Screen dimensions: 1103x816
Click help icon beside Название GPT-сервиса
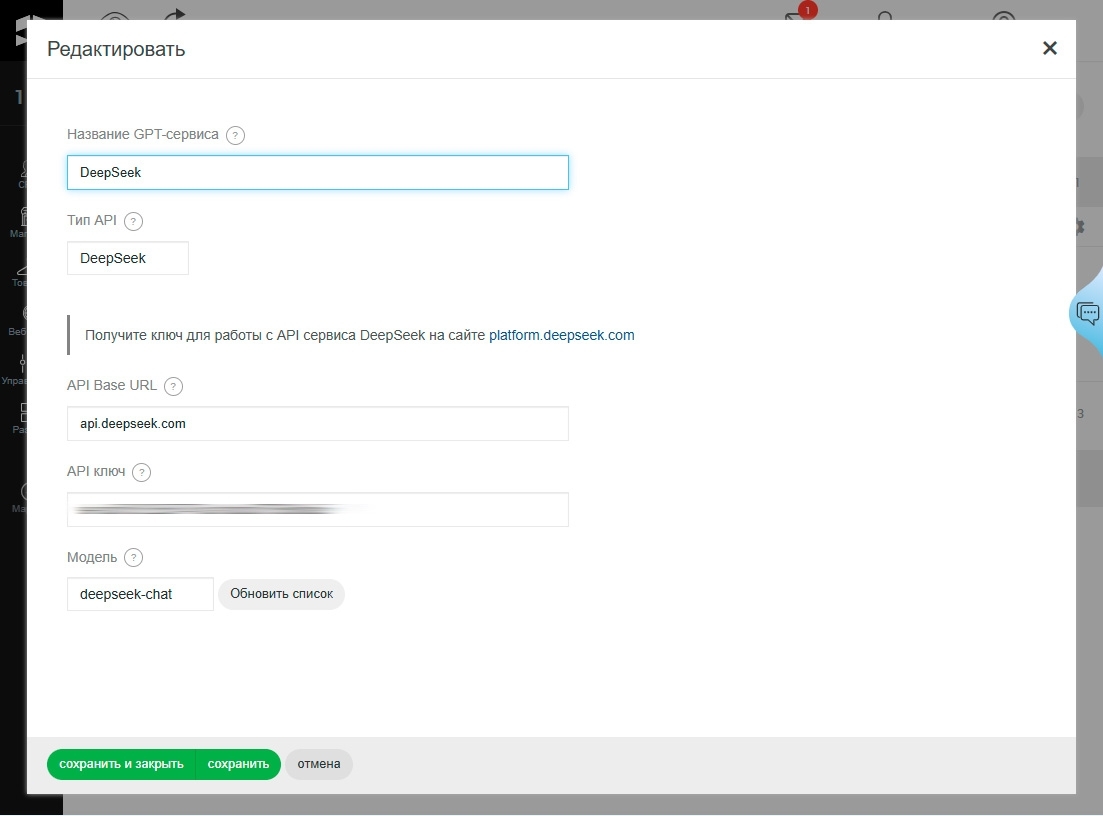[x=236, y=135]
